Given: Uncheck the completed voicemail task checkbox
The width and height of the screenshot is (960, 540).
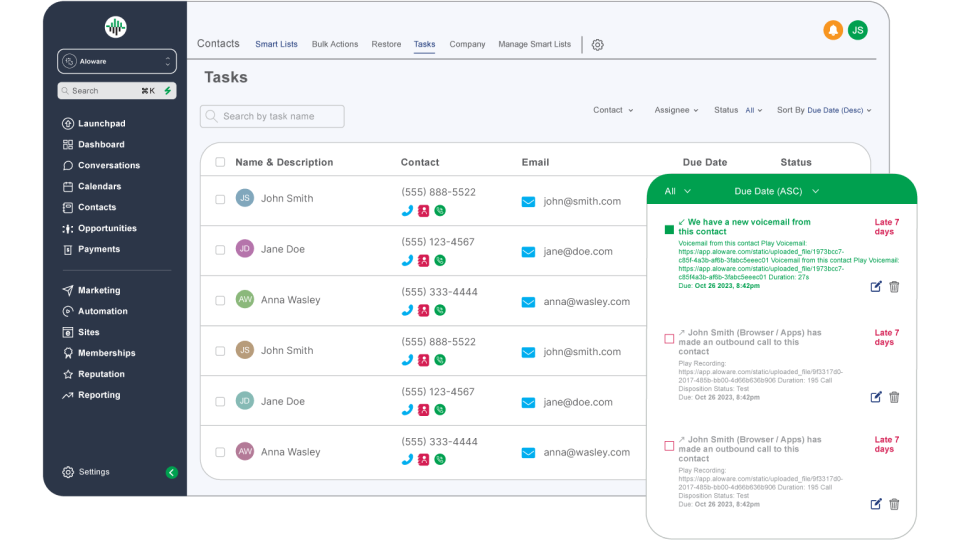Looking at the screenshot, I should (669, 230).
